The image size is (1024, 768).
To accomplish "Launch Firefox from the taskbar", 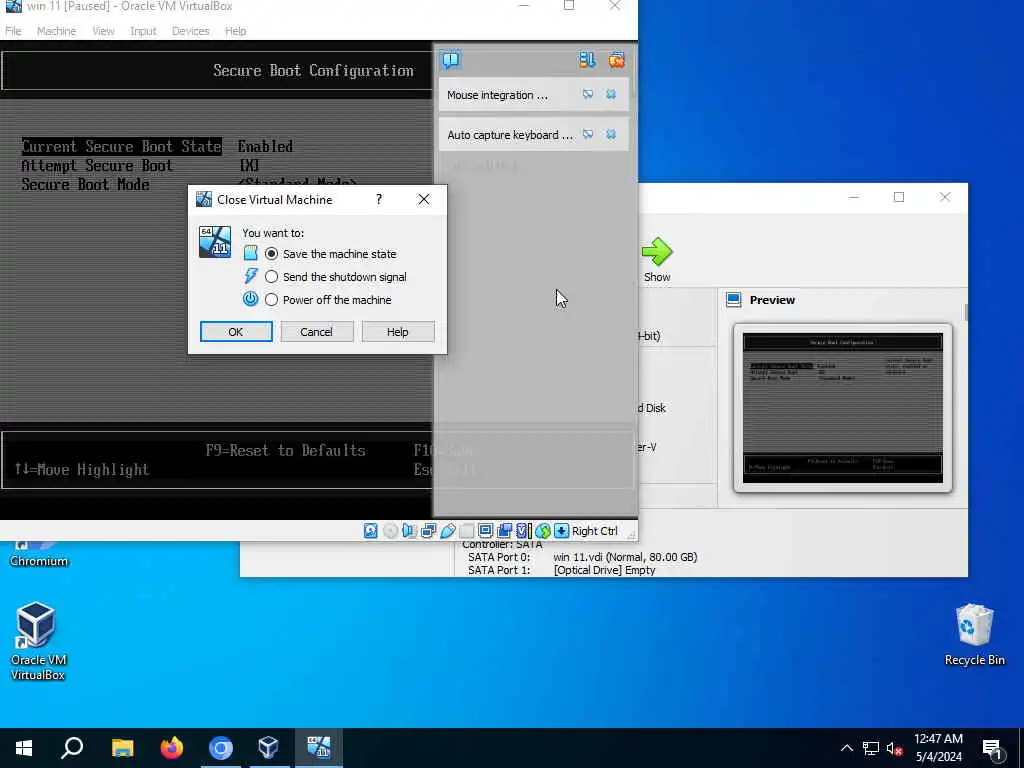I will (x=172, y=748).
